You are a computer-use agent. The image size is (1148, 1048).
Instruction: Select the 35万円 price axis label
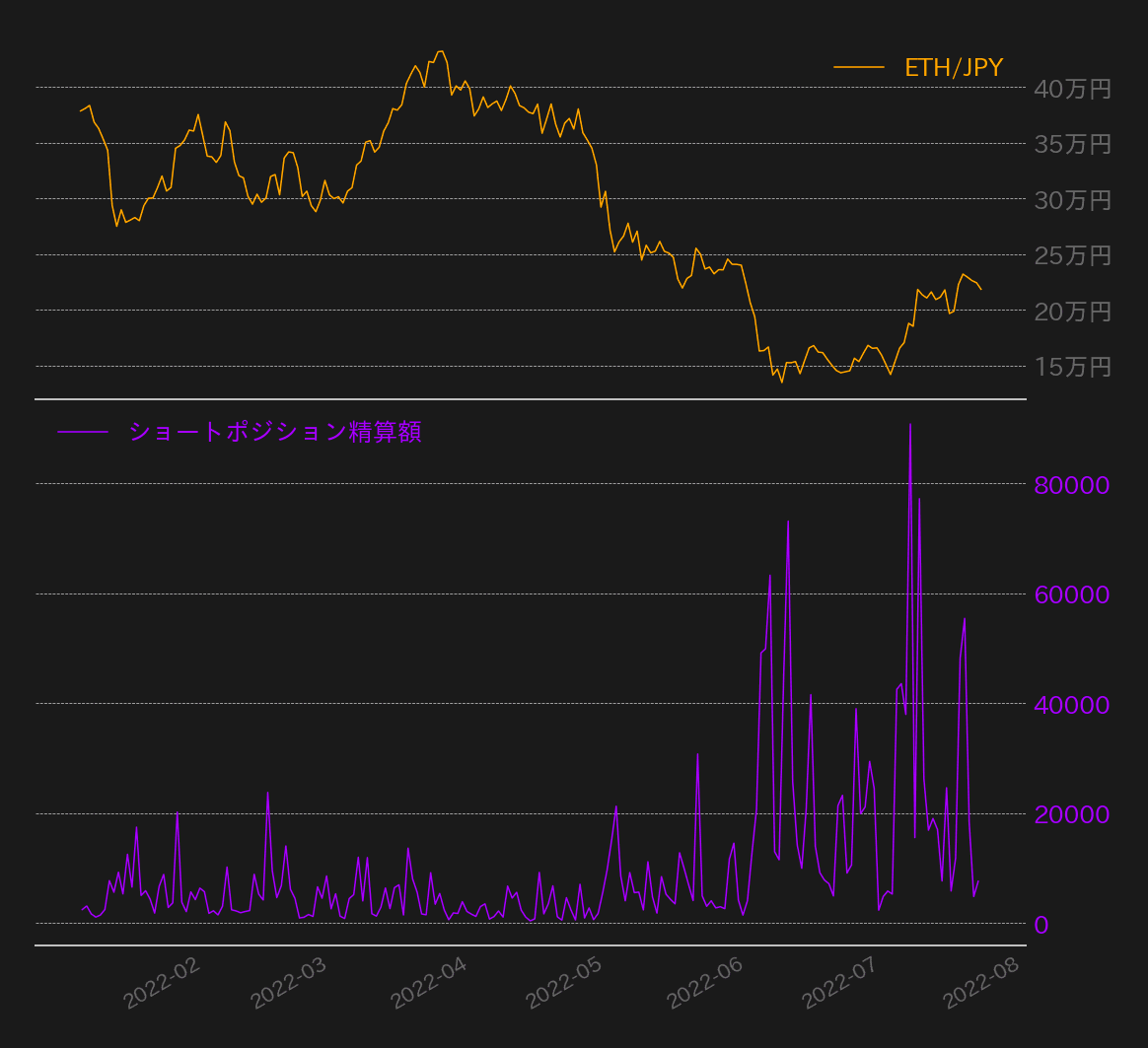point(1072,145)
